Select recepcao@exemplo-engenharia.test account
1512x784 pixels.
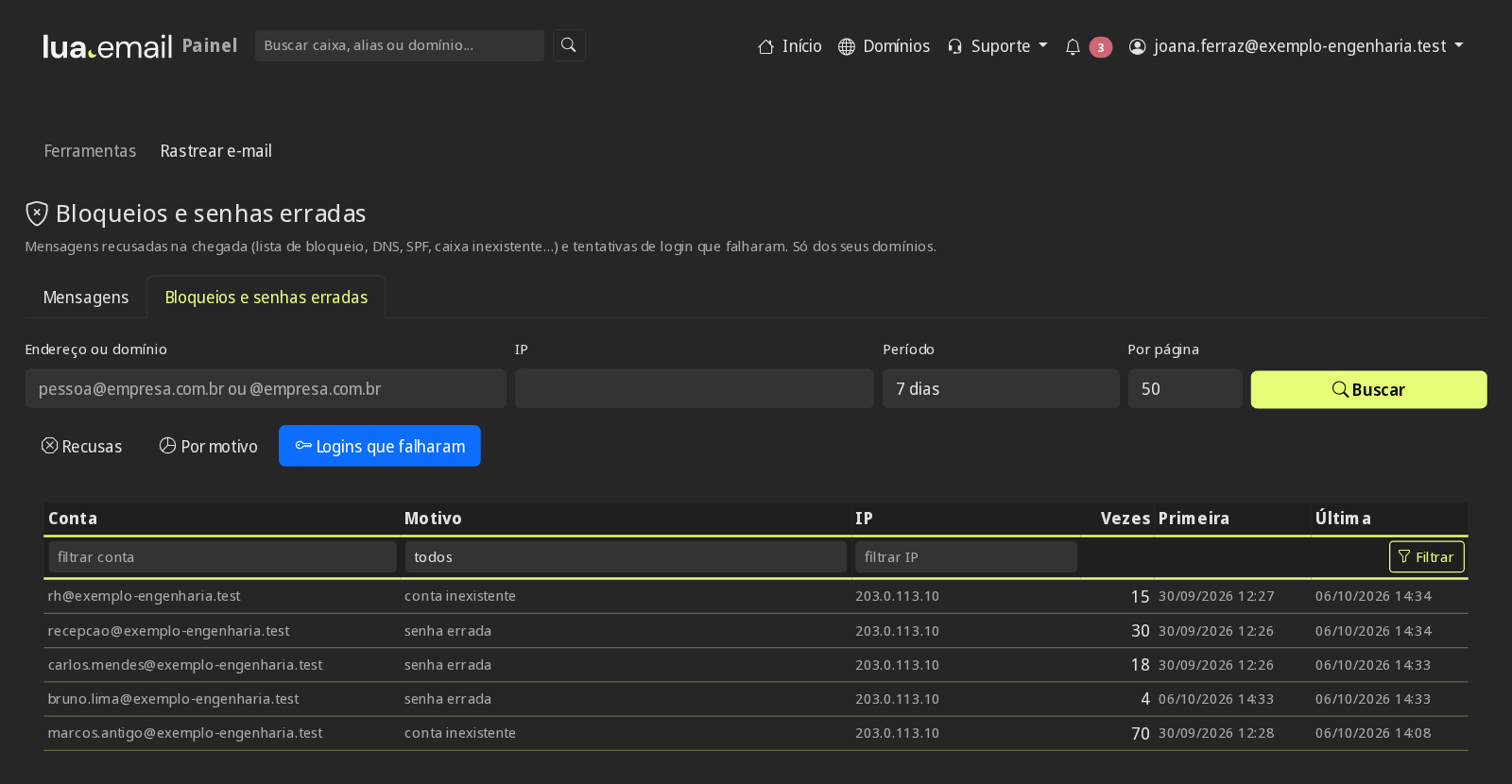click(168, 631)
